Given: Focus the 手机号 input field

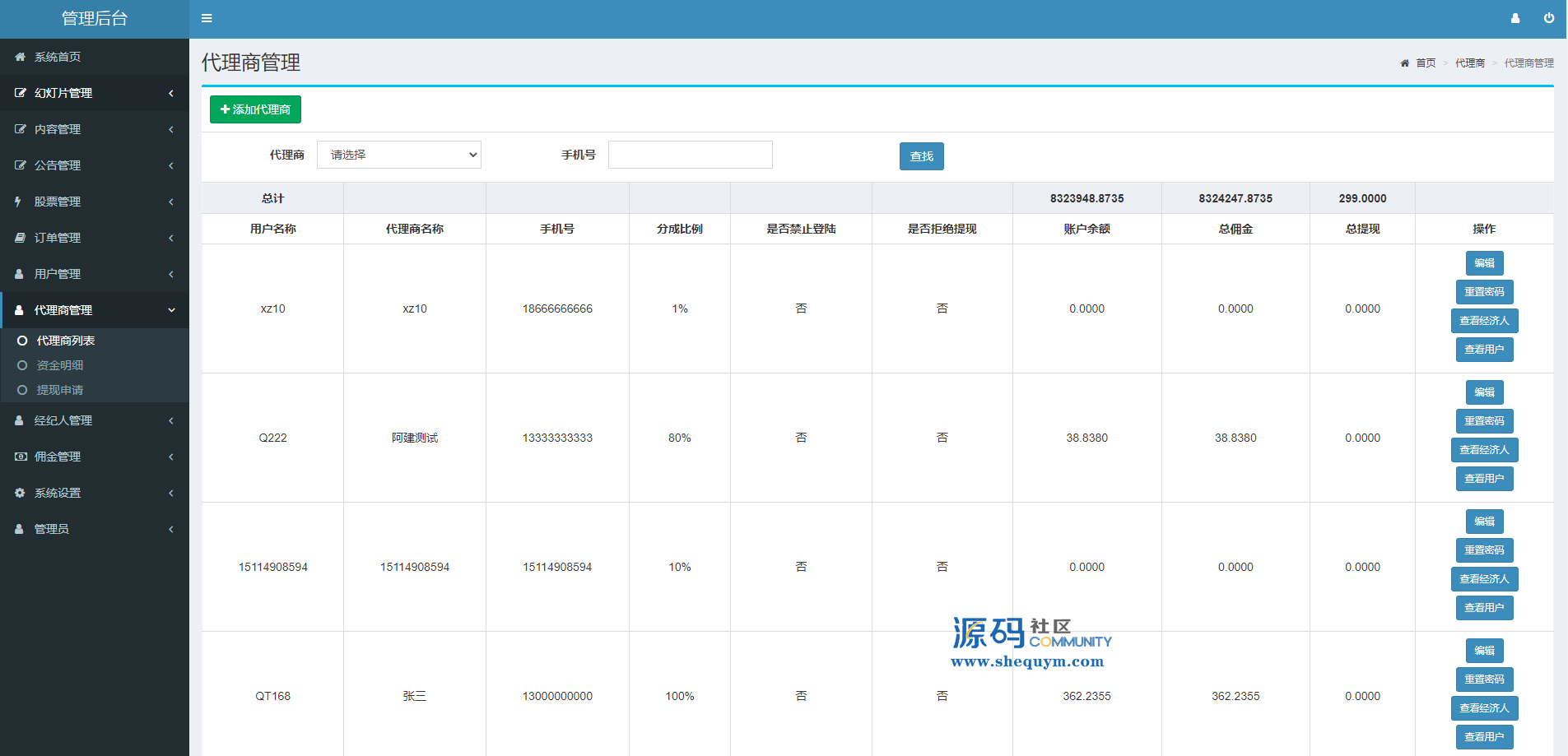Looking at the screenshot, I should (x=691, y=155).
